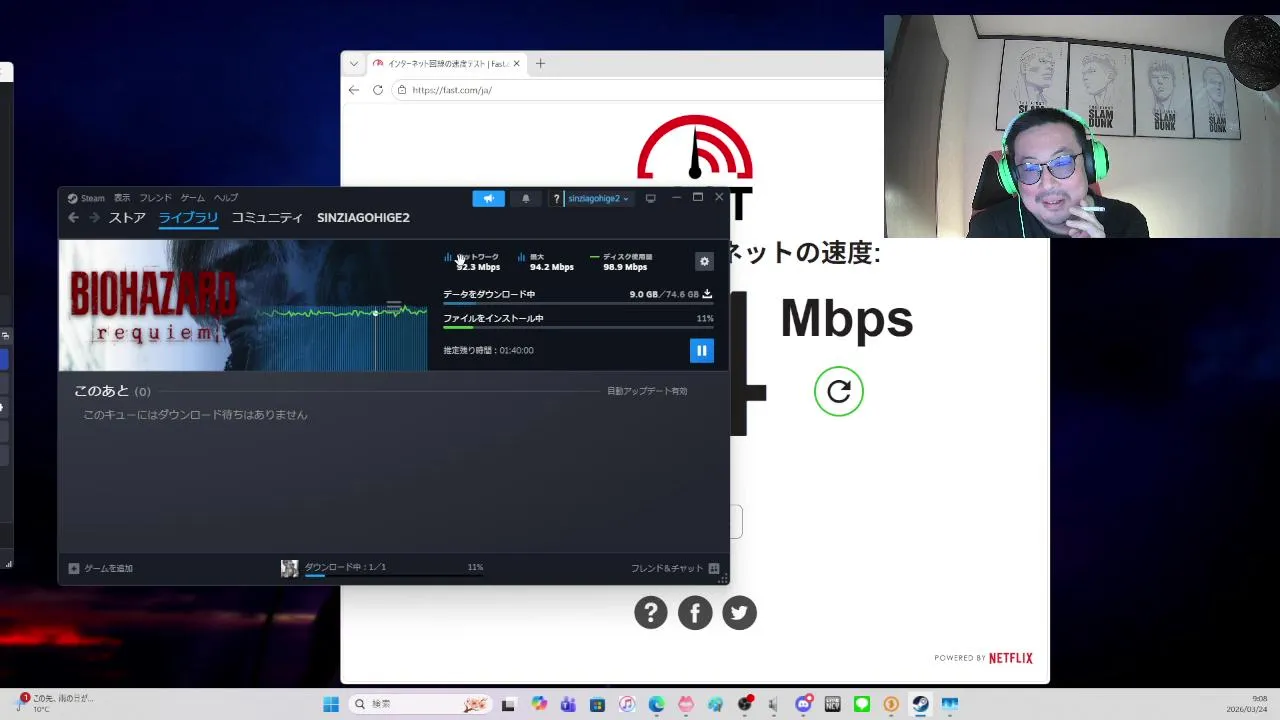Go back in Steam navigation
Viewport: 1280px width, 720px height.
73,218
